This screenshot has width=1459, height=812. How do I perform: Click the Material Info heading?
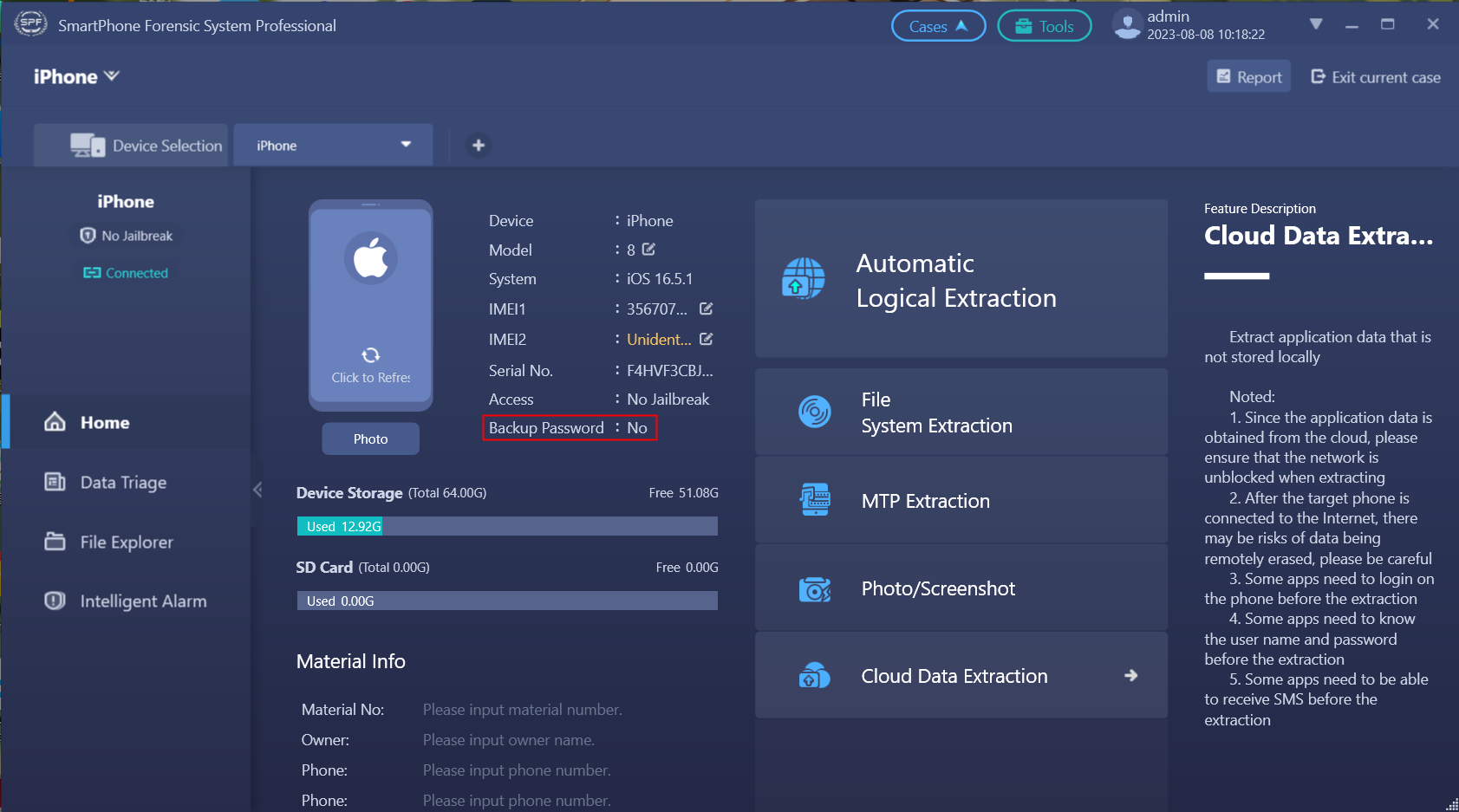(351, 661)
